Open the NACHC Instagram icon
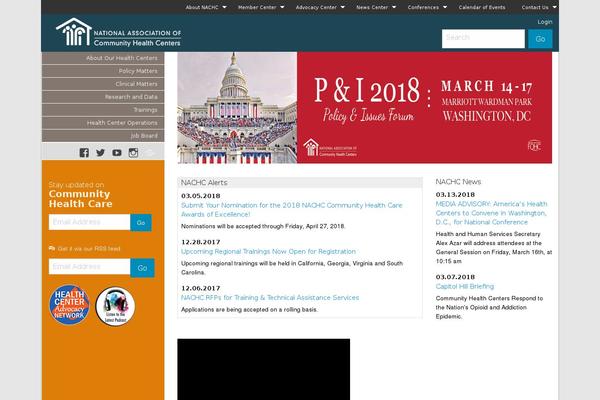 pyautogui.click(x=133, y=153)
